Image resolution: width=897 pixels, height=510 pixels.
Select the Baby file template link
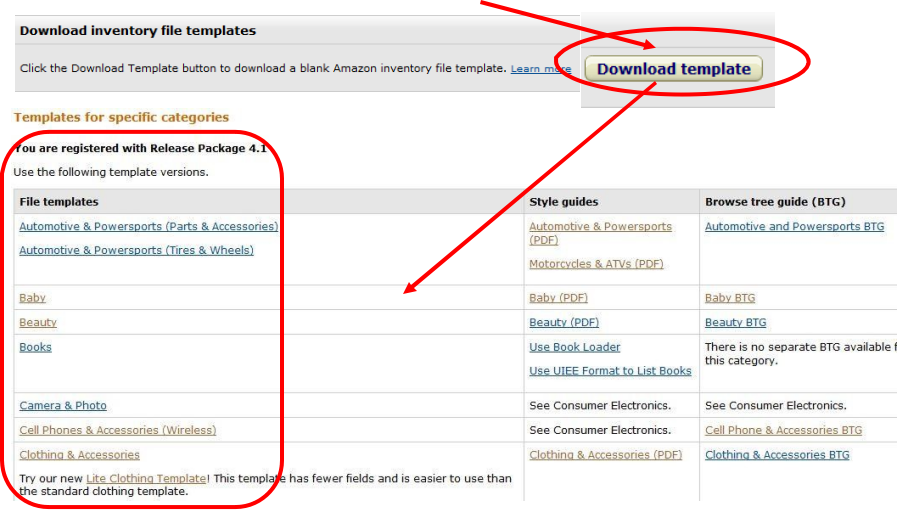tap(32, 298)
